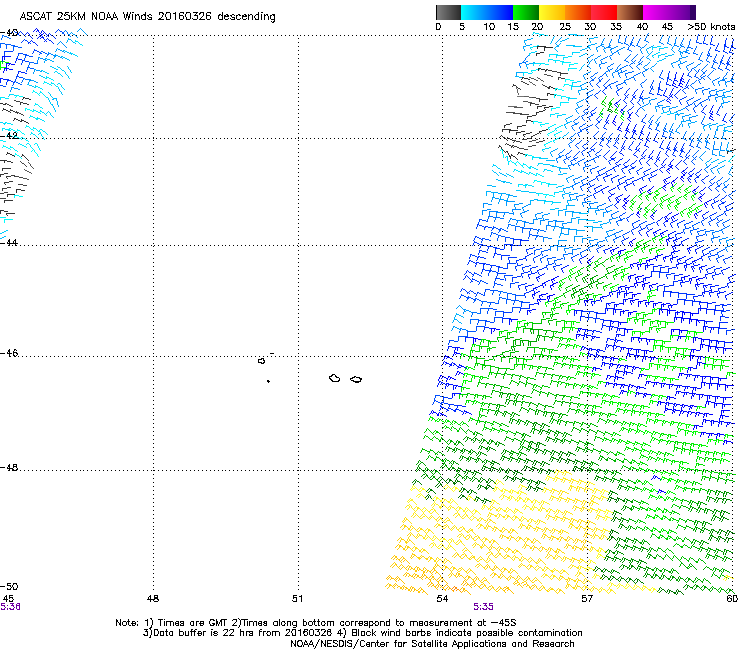
Task: Pick the magenta 40-45 knots legend segment
Action: pyautogui.click(x=656, y=12)
